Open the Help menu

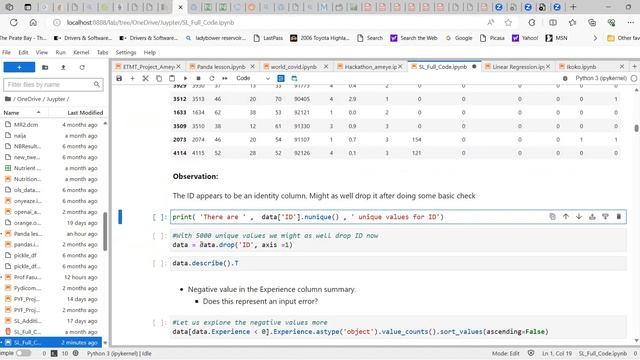(x=150, y=52)
